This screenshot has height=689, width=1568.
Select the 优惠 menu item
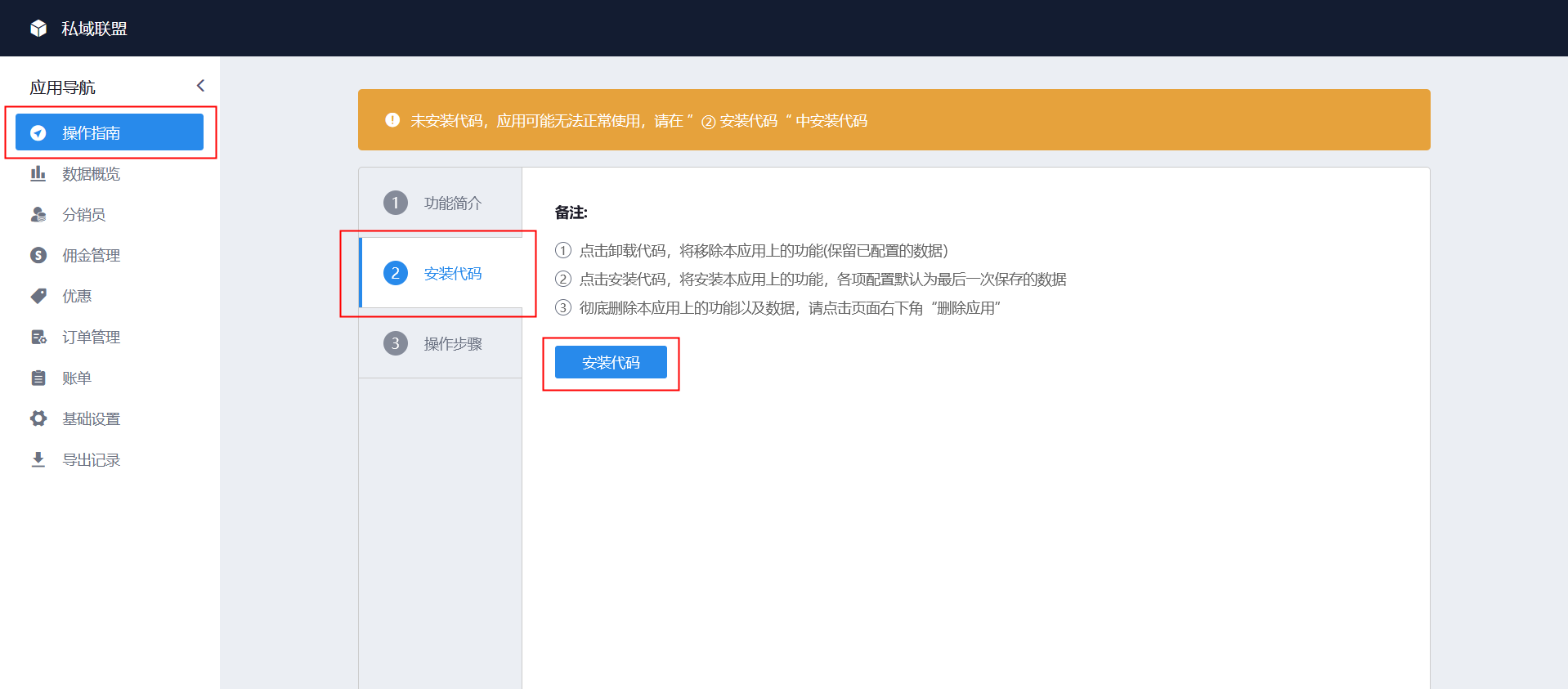pos(110,296)
